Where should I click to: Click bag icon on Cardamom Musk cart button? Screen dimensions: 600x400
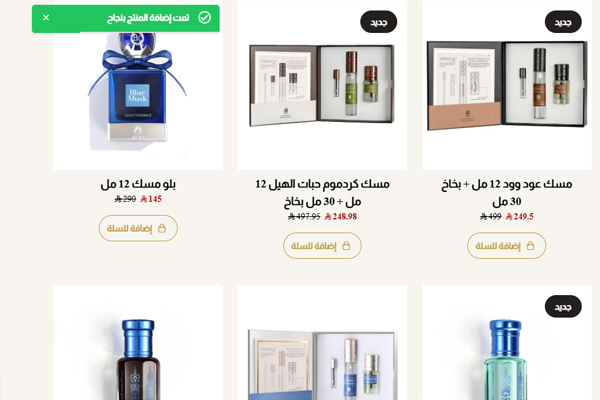tap(346, 246)
